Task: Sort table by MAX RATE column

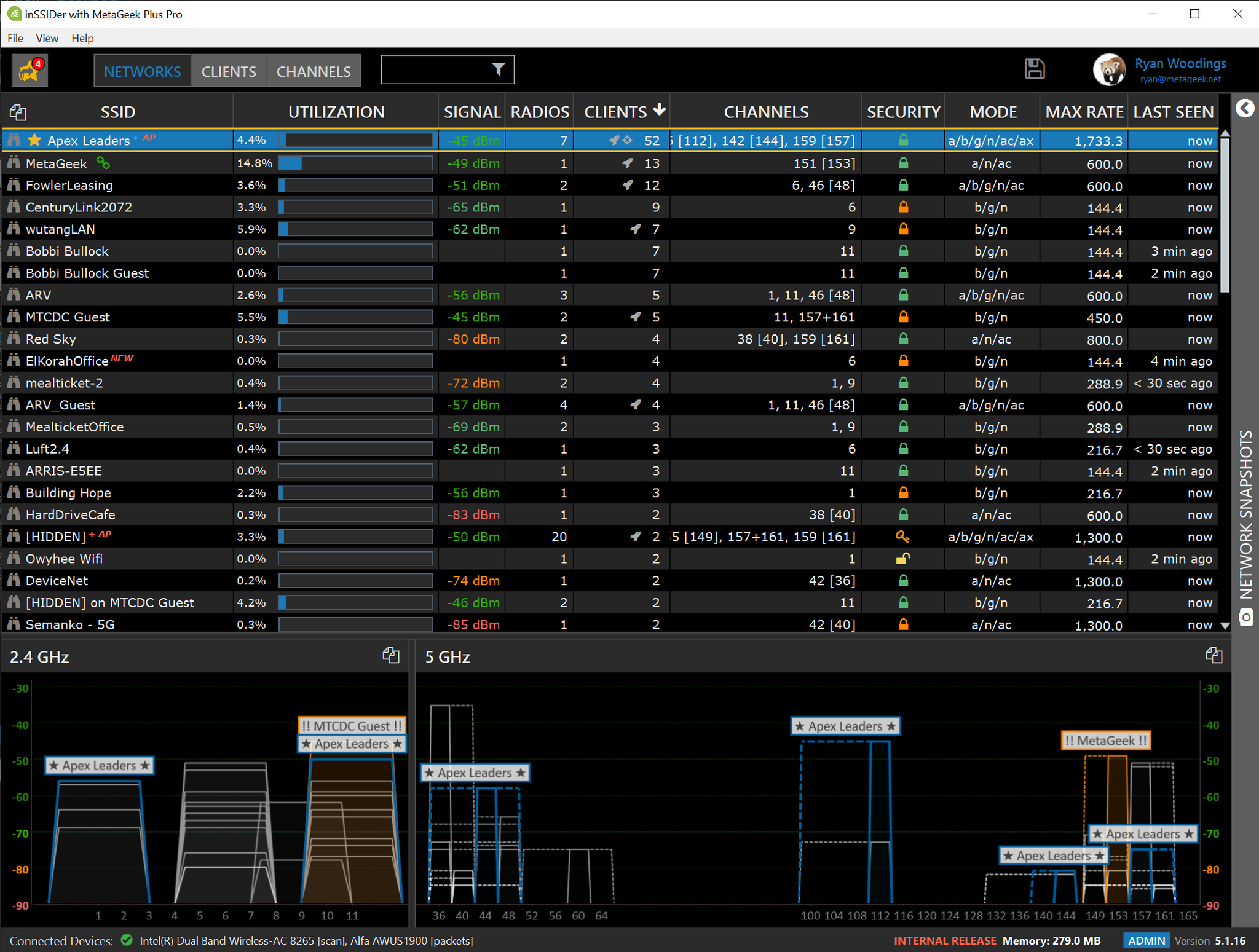Action: click(x=1084, y=112)
